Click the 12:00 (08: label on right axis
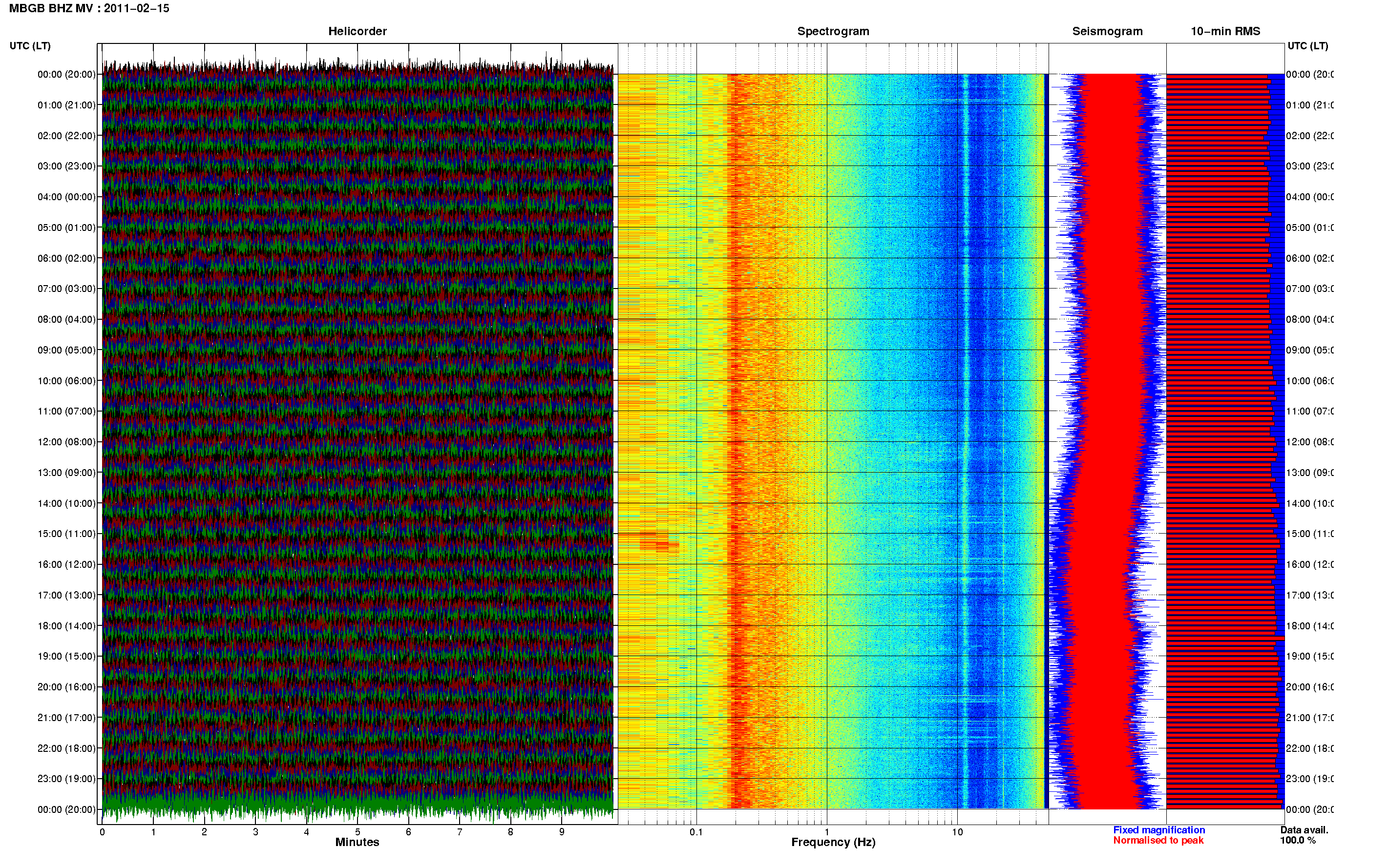Viewport: 1389px width, 868px height. pyautogui.click(x=1309, y=442)
